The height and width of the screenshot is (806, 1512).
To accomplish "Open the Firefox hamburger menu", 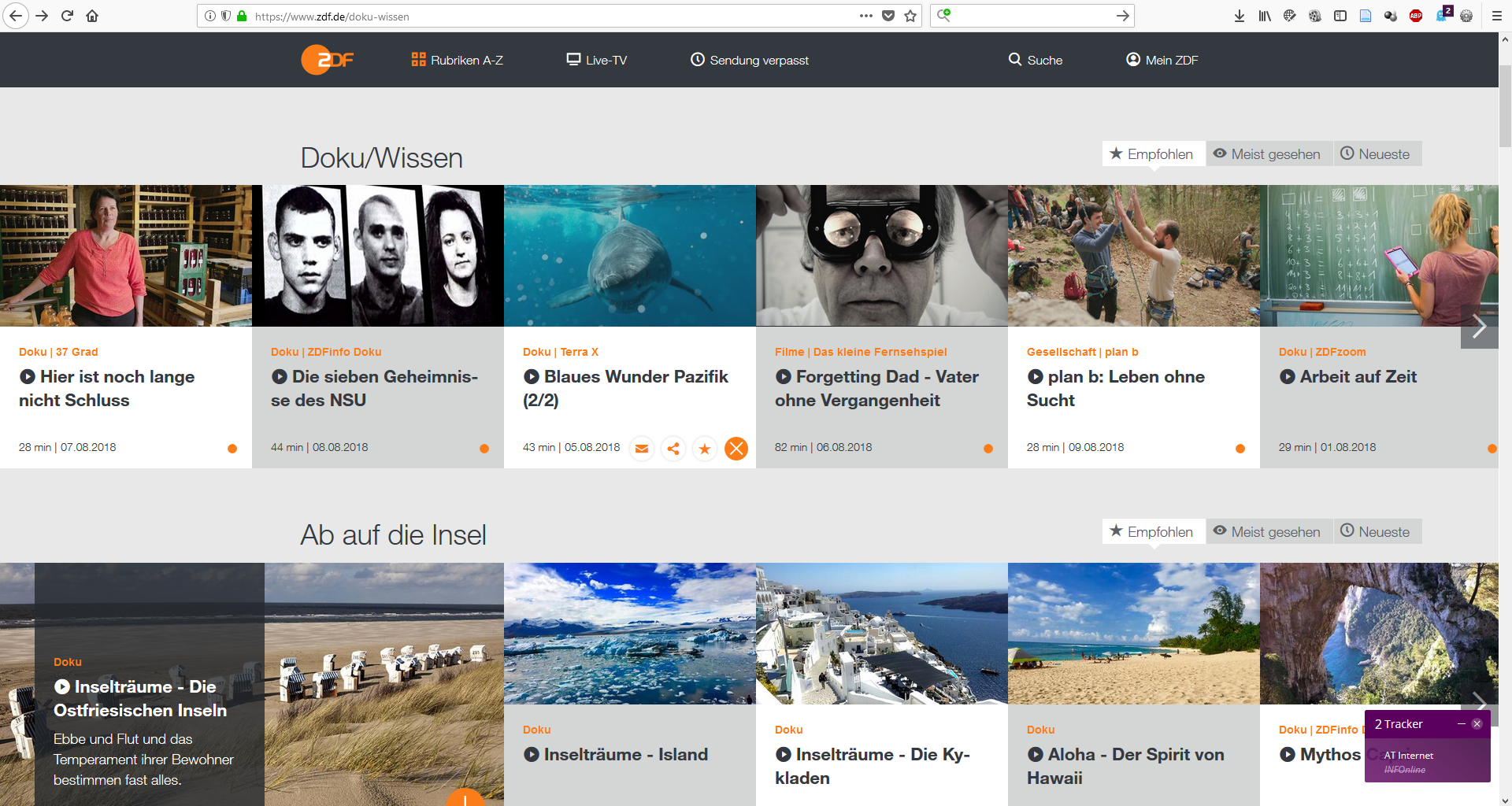I will [x=1496, y=16].
